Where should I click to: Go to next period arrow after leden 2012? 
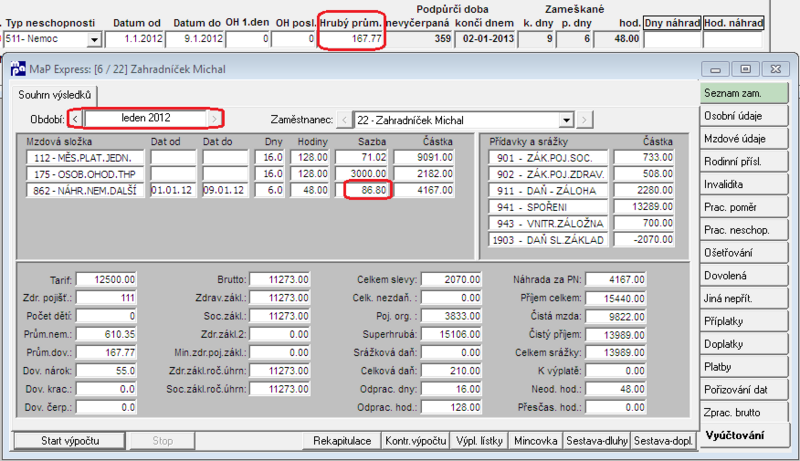point(215,119)
